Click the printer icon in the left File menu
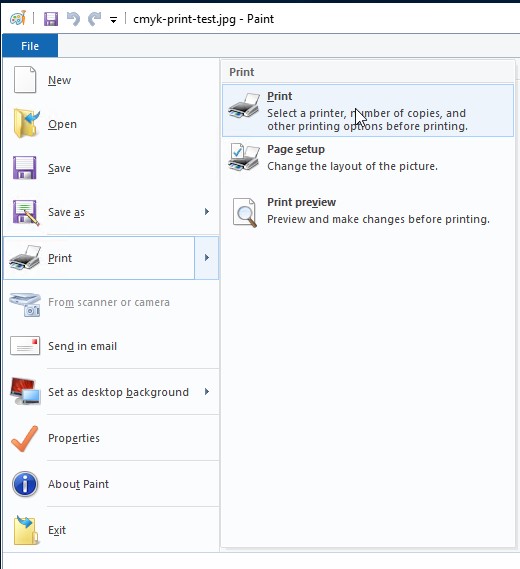 [25, 257]
